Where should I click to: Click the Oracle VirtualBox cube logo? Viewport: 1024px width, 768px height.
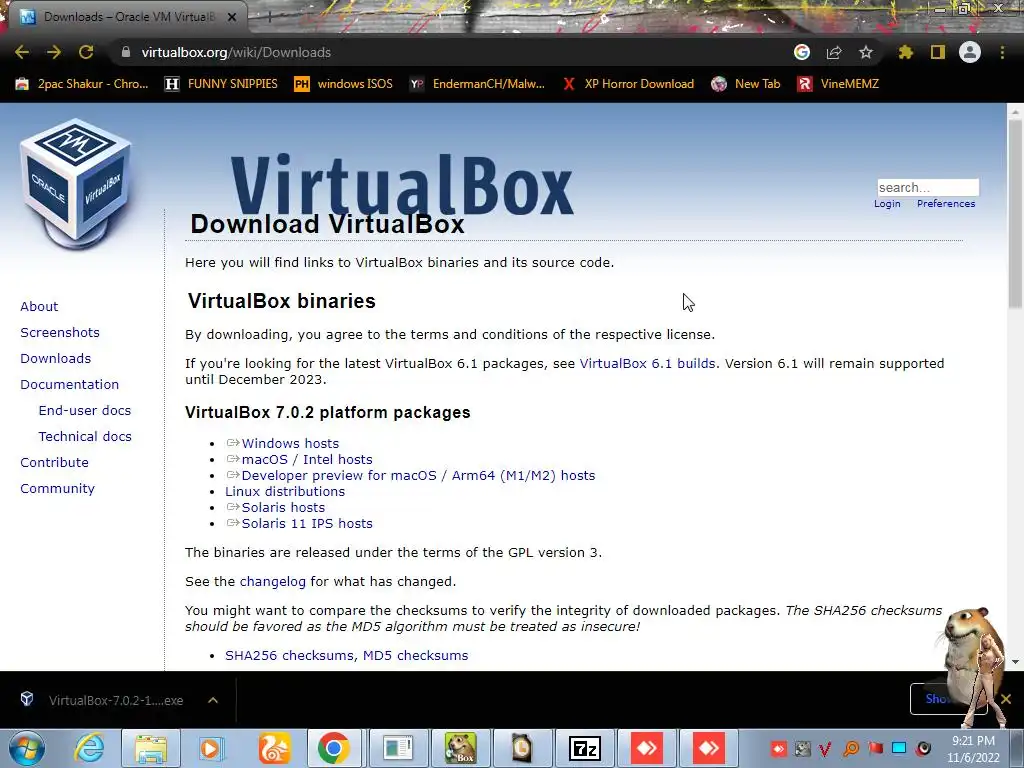coord(76,183)
